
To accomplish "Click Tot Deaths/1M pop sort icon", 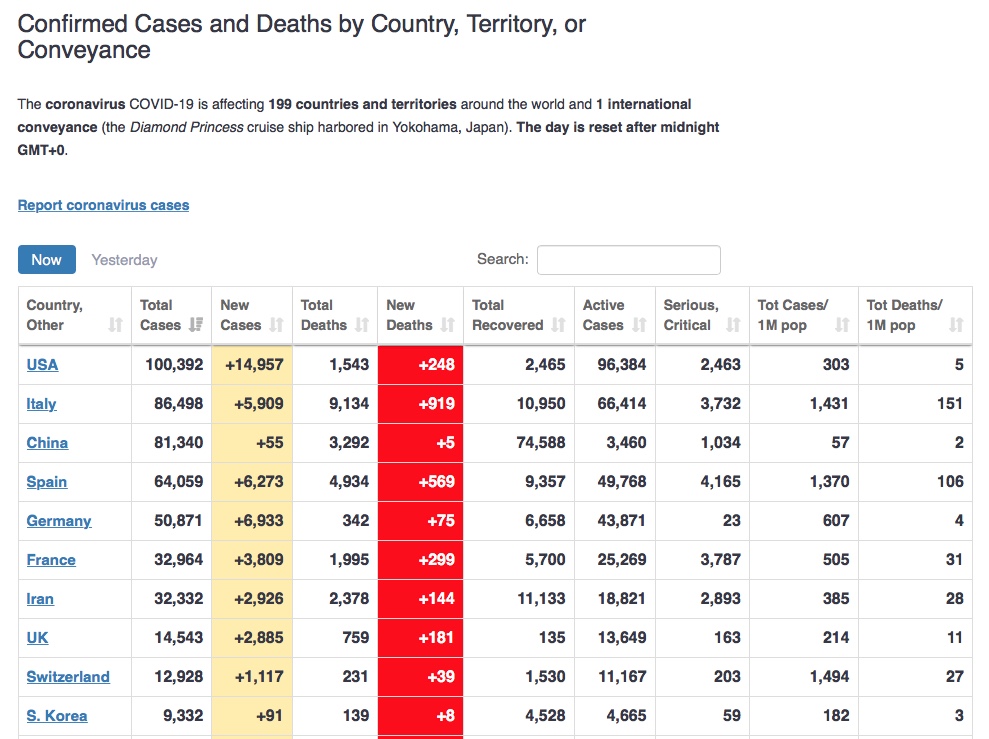I will point(956,325).
